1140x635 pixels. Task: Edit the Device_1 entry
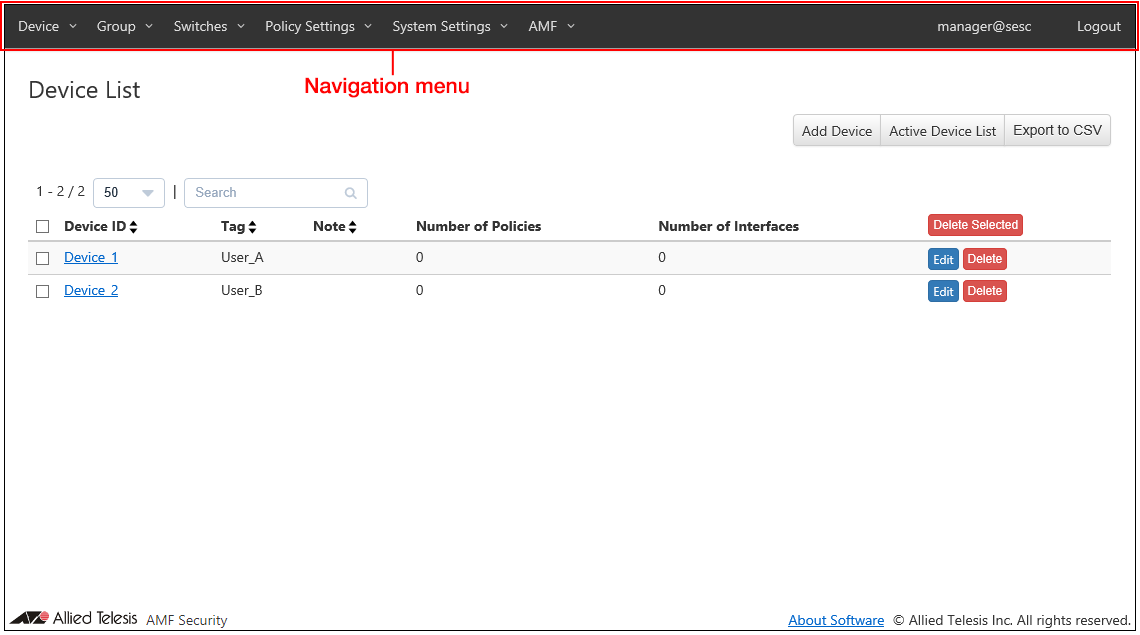click(x=943, y=259)
